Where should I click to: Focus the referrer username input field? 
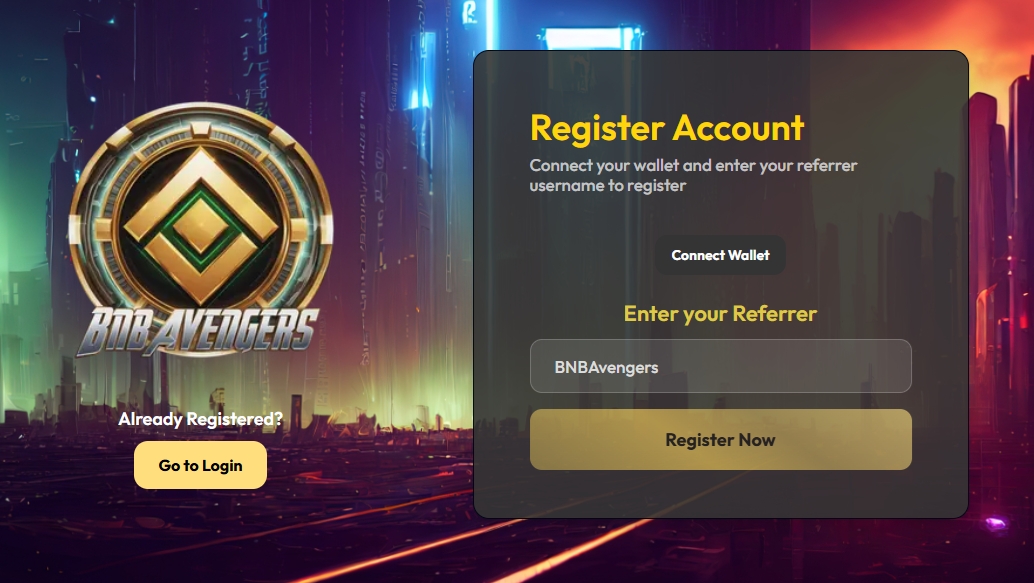click(x=721, y=366)
